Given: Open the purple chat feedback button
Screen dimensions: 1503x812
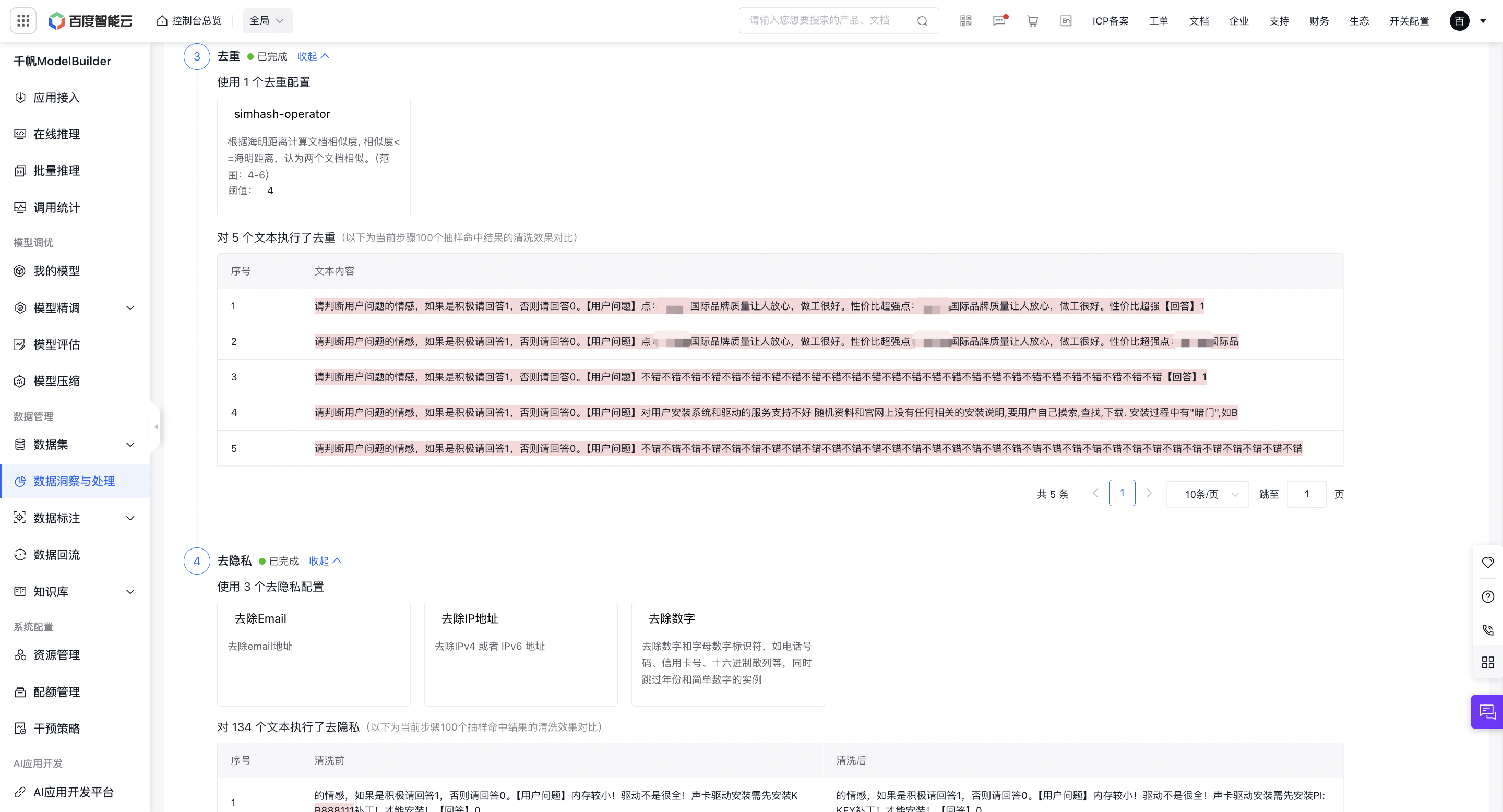Looking at the screenshot, I should 1487,712.
